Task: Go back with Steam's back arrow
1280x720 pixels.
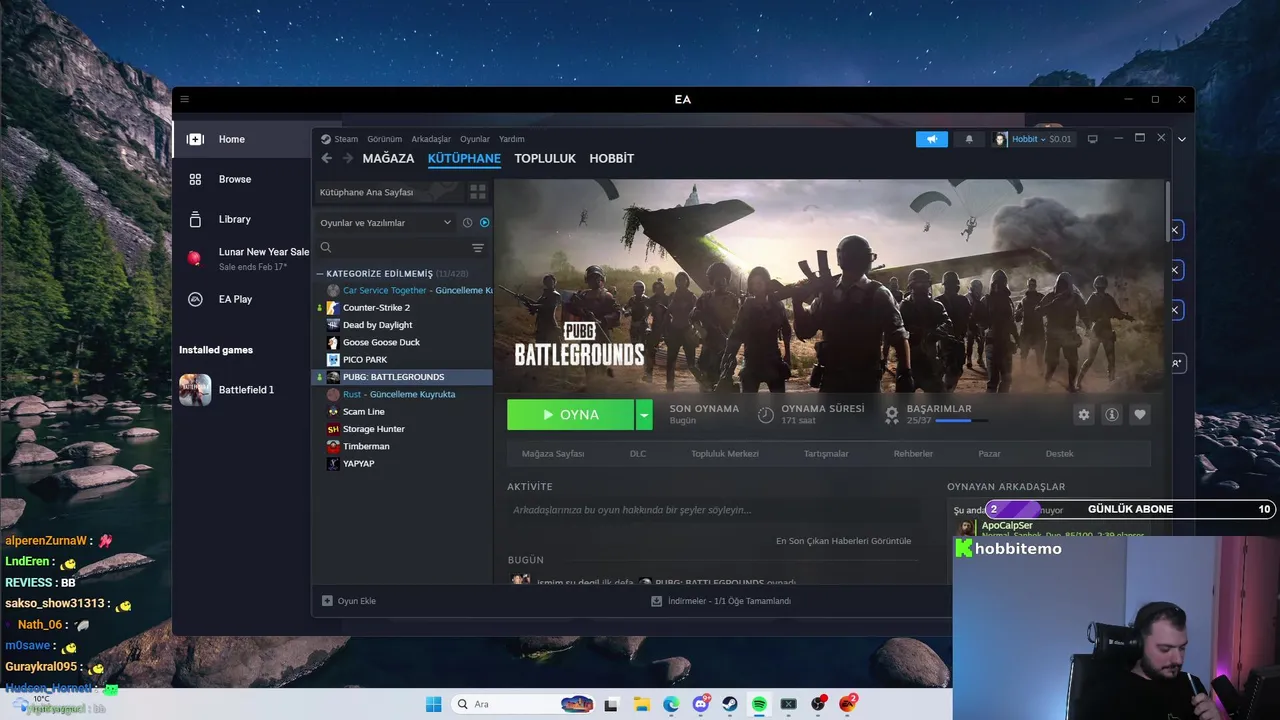Action: pyautogui.click(x=326, y=158)
